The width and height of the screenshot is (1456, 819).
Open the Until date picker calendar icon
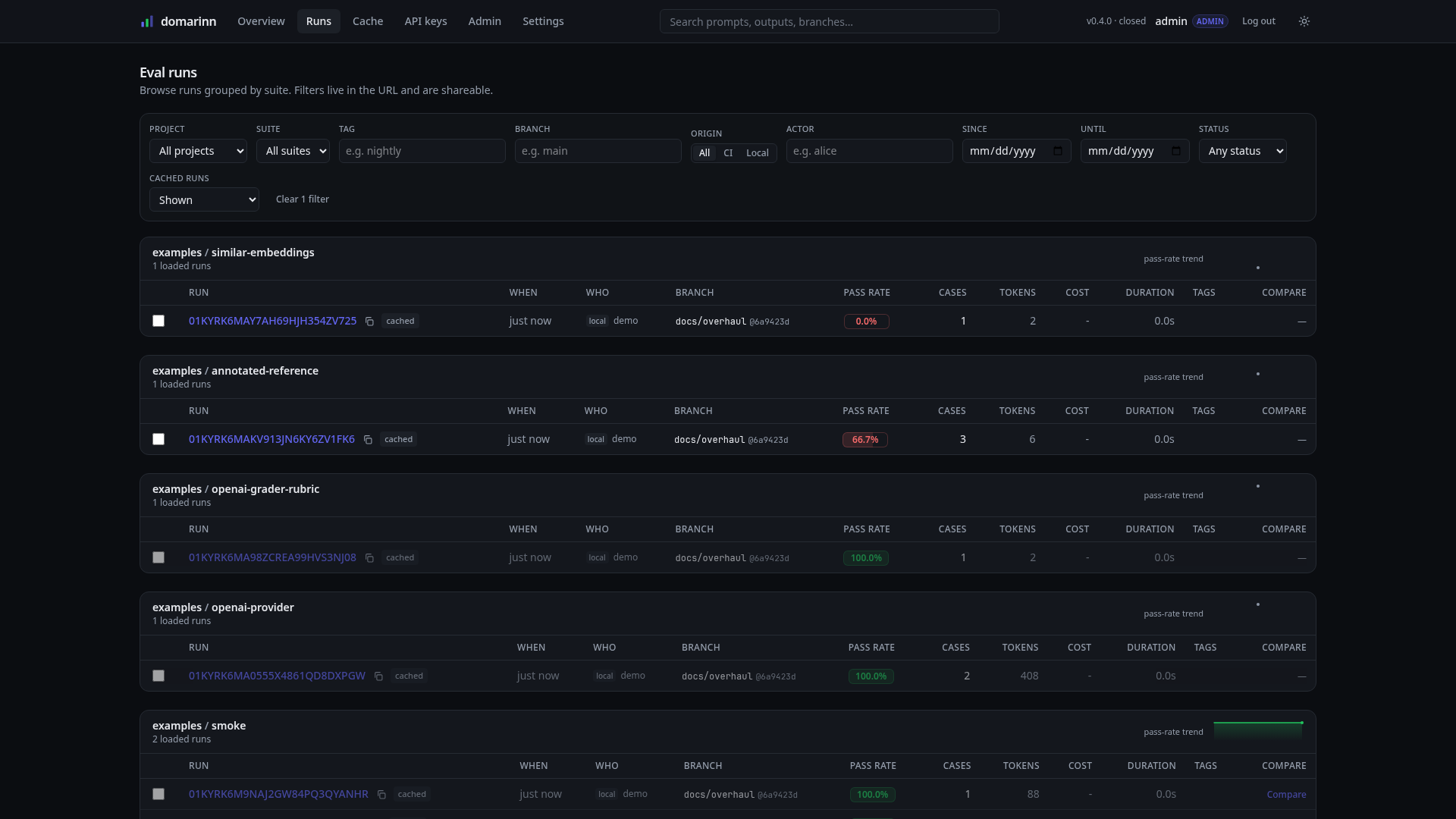click(1176, 151)
